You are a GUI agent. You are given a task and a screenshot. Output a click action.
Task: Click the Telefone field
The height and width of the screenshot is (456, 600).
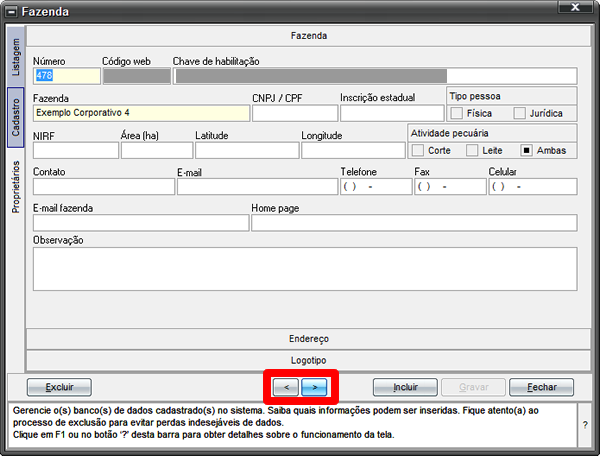(x=376, y=187)
